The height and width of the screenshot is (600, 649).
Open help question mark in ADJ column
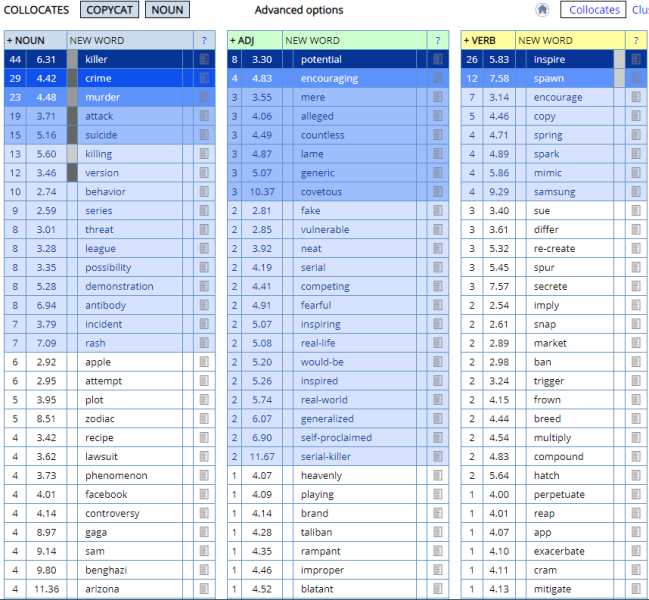438,41
